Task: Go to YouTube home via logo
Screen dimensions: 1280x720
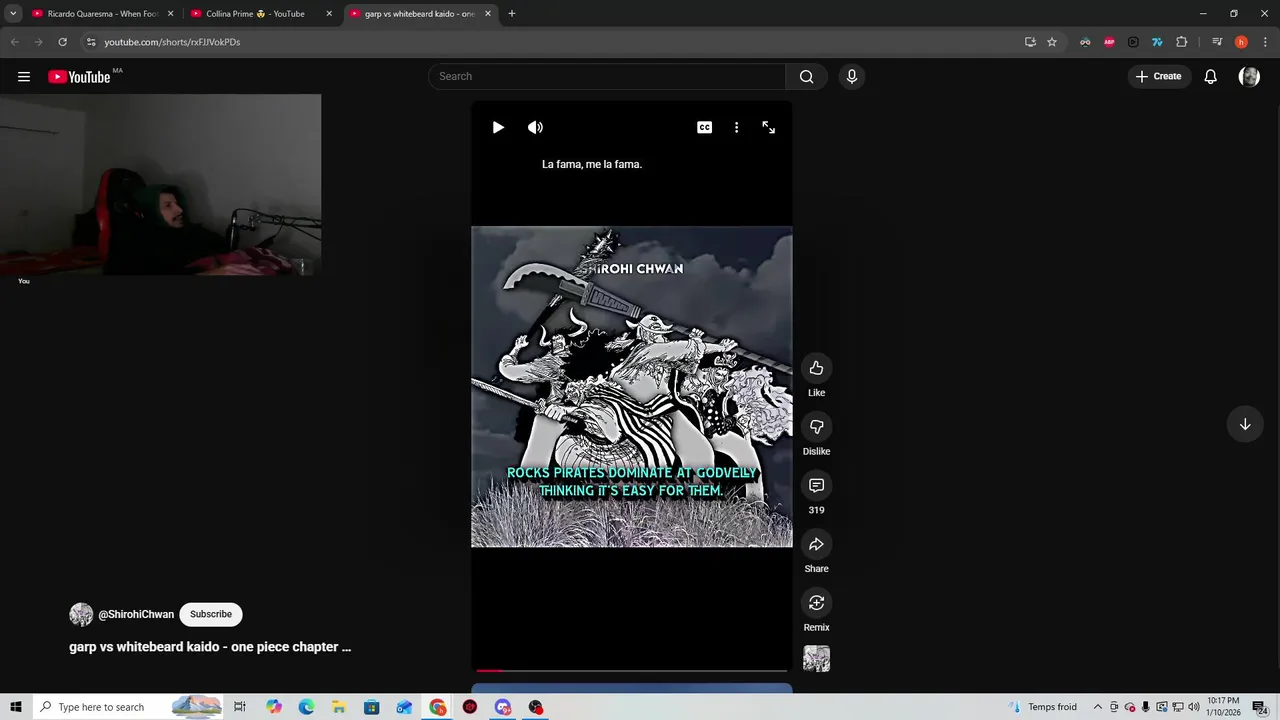Action: [80, 77]
